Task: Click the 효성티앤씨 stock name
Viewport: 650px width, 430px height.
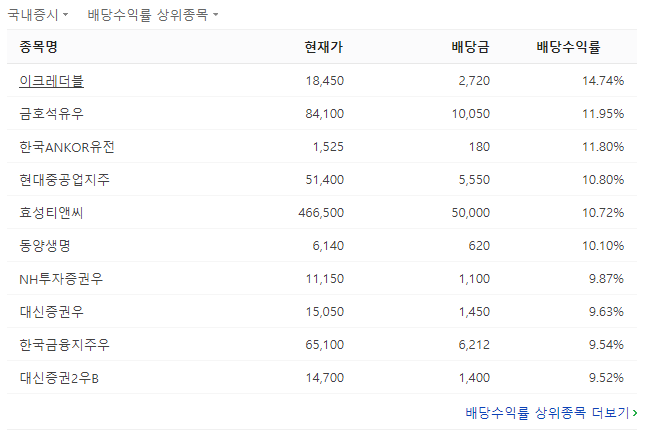Action: [52, 213]
